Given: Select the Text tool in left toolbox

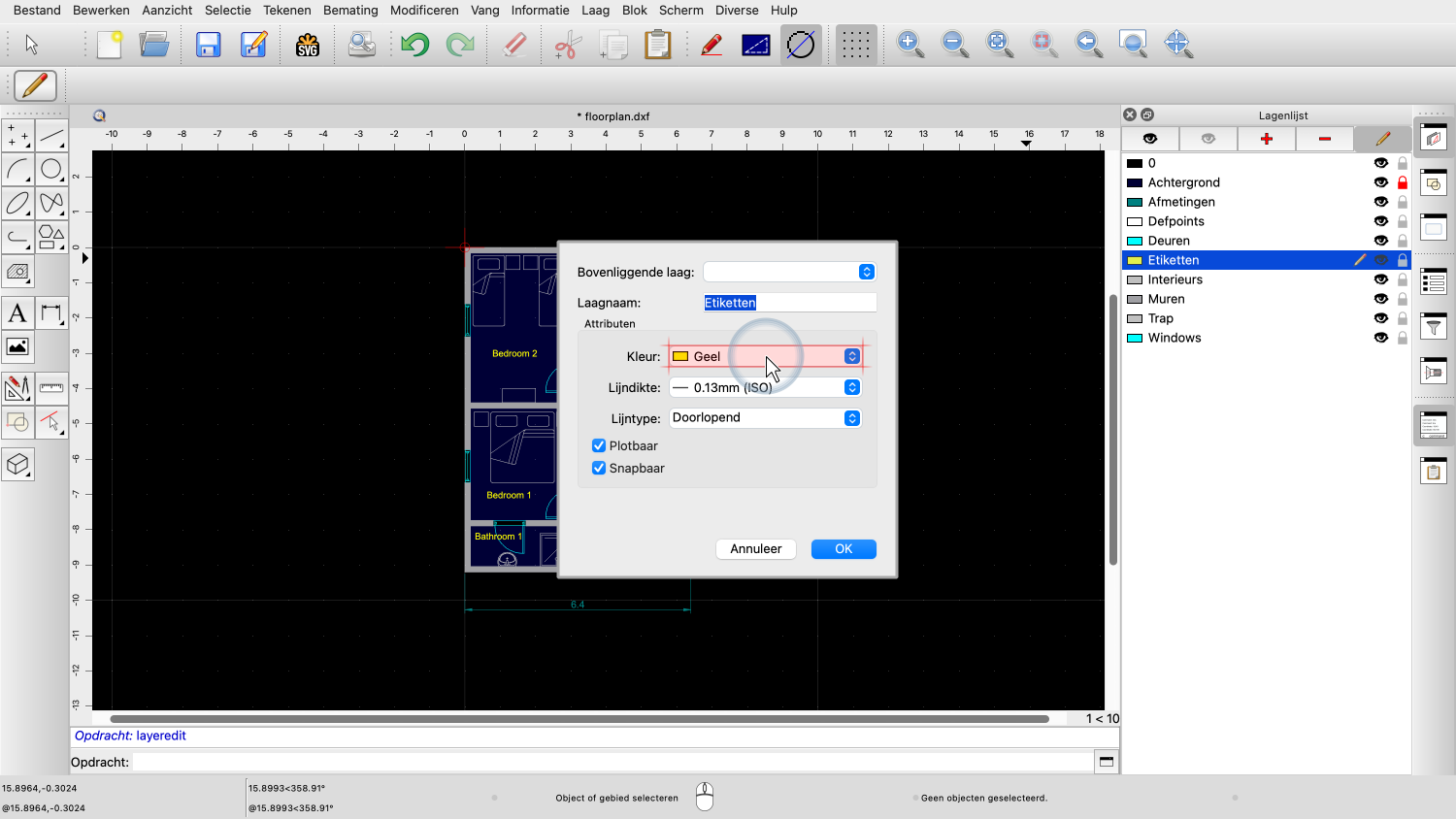Looking at the screenshot, I should coord(17,313).
